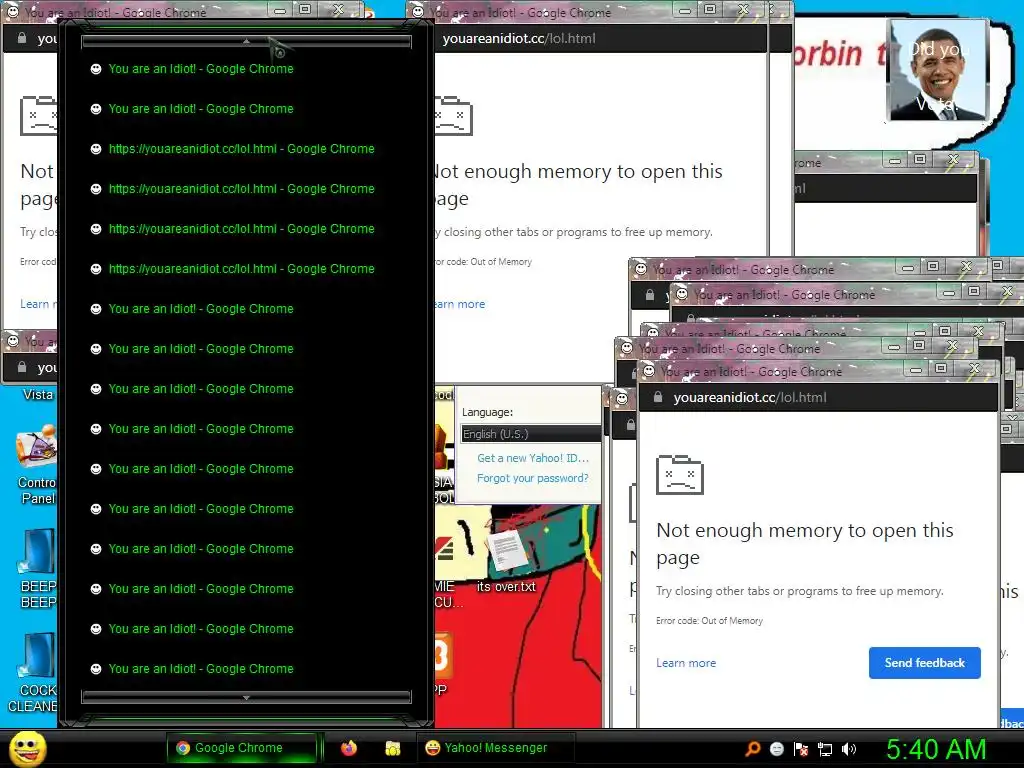1024x768 pixels.
Task: Click smiley favicon in front Chrome title bar
Action: click(x=648, y=371)
